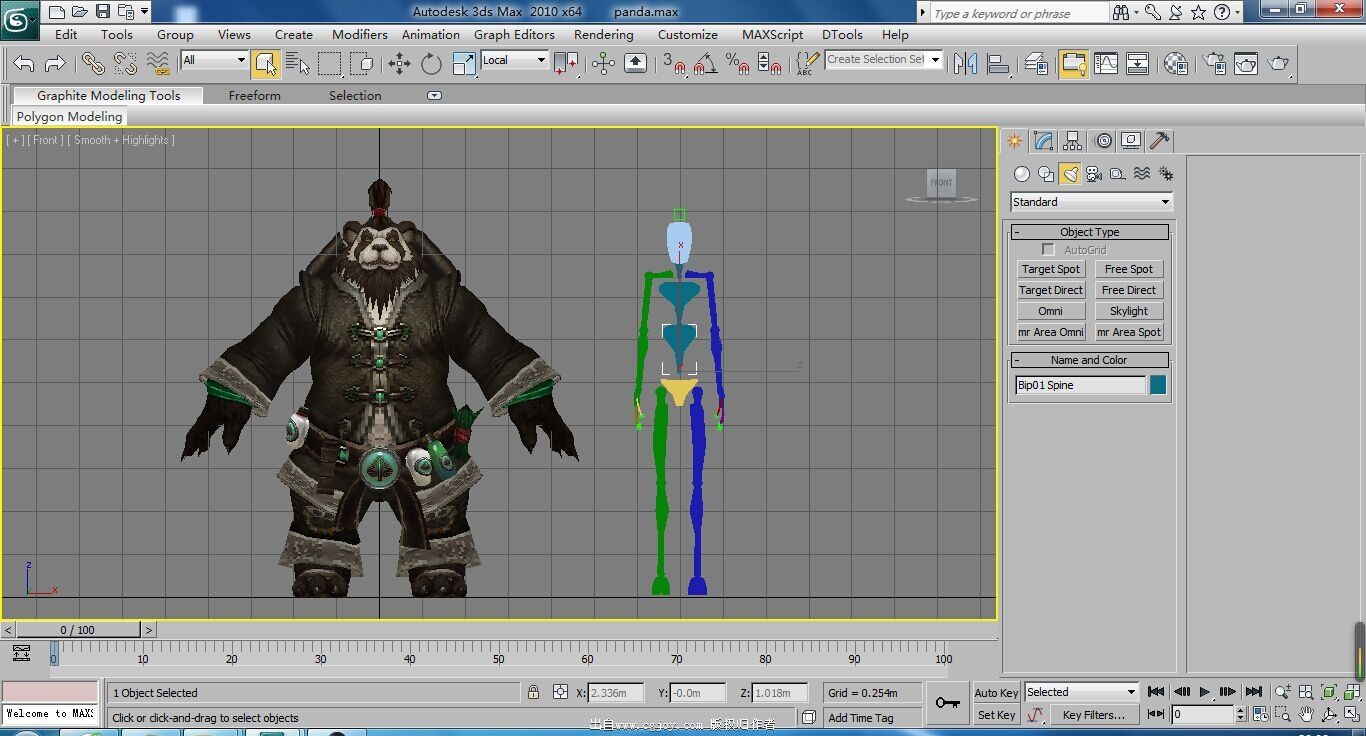Click the Bip01 Spine name field
1366x736 pixels.
click(1080, 385)
